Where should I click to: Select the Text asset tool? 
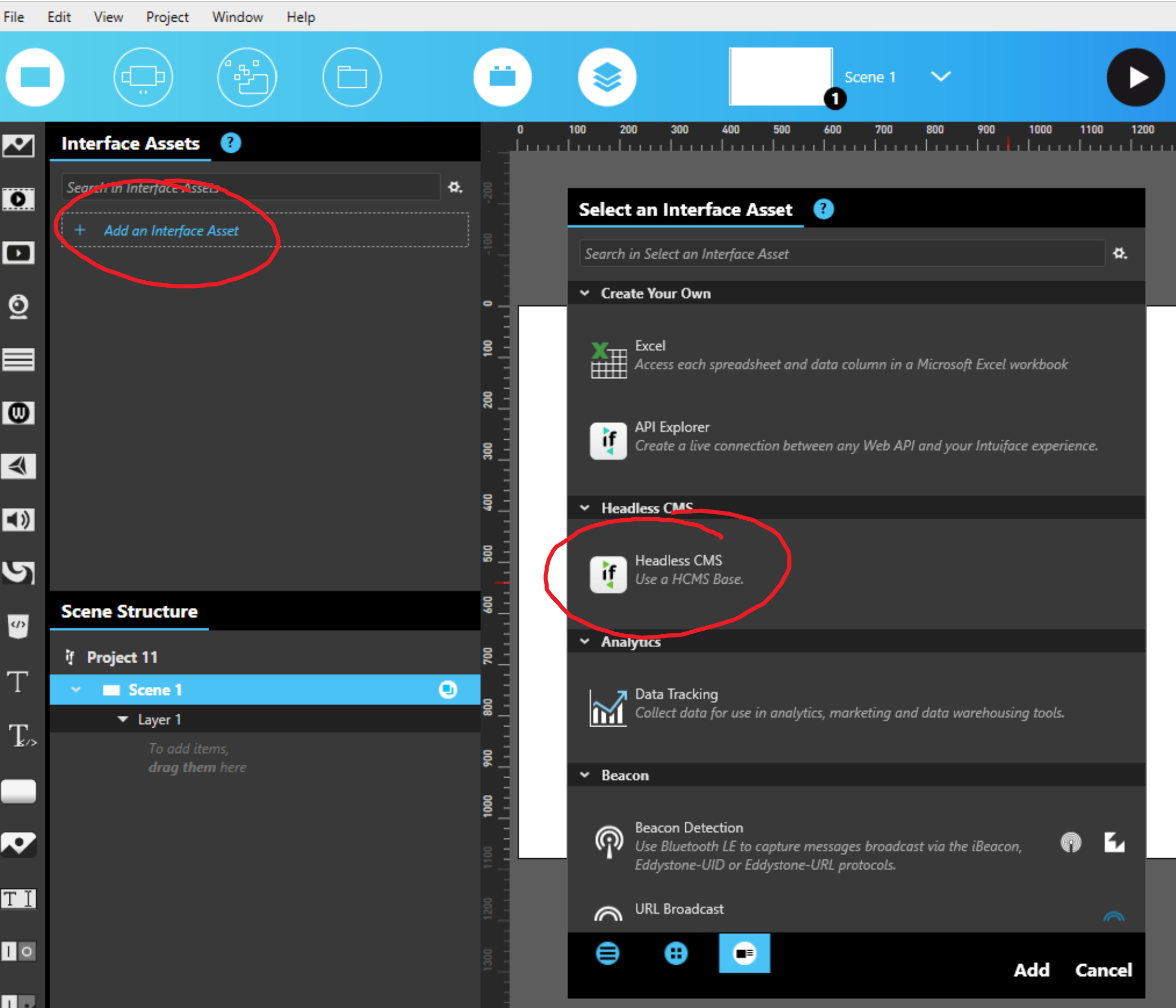tap(17, 681)
